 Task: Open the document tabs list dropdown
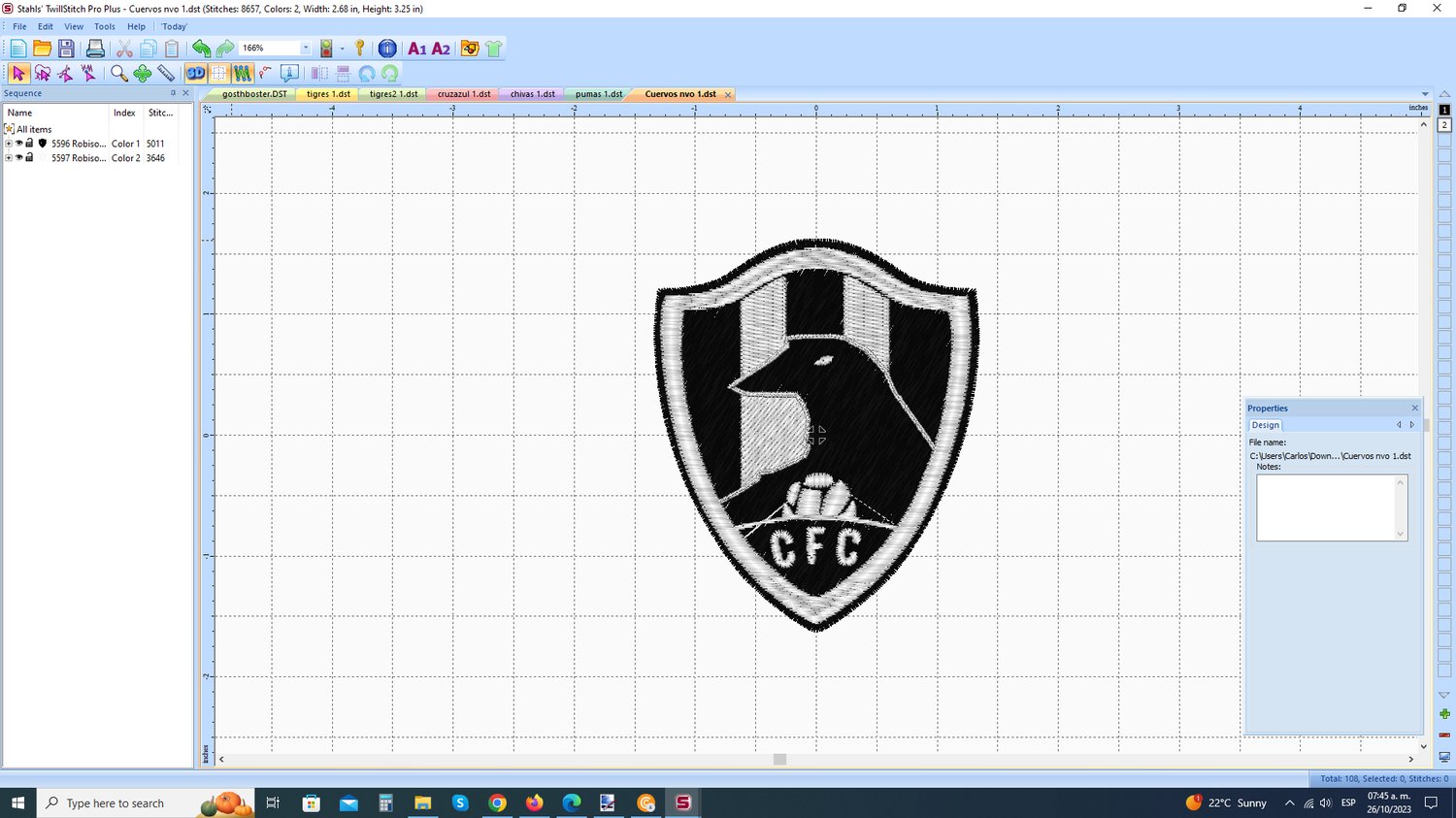1425,94
